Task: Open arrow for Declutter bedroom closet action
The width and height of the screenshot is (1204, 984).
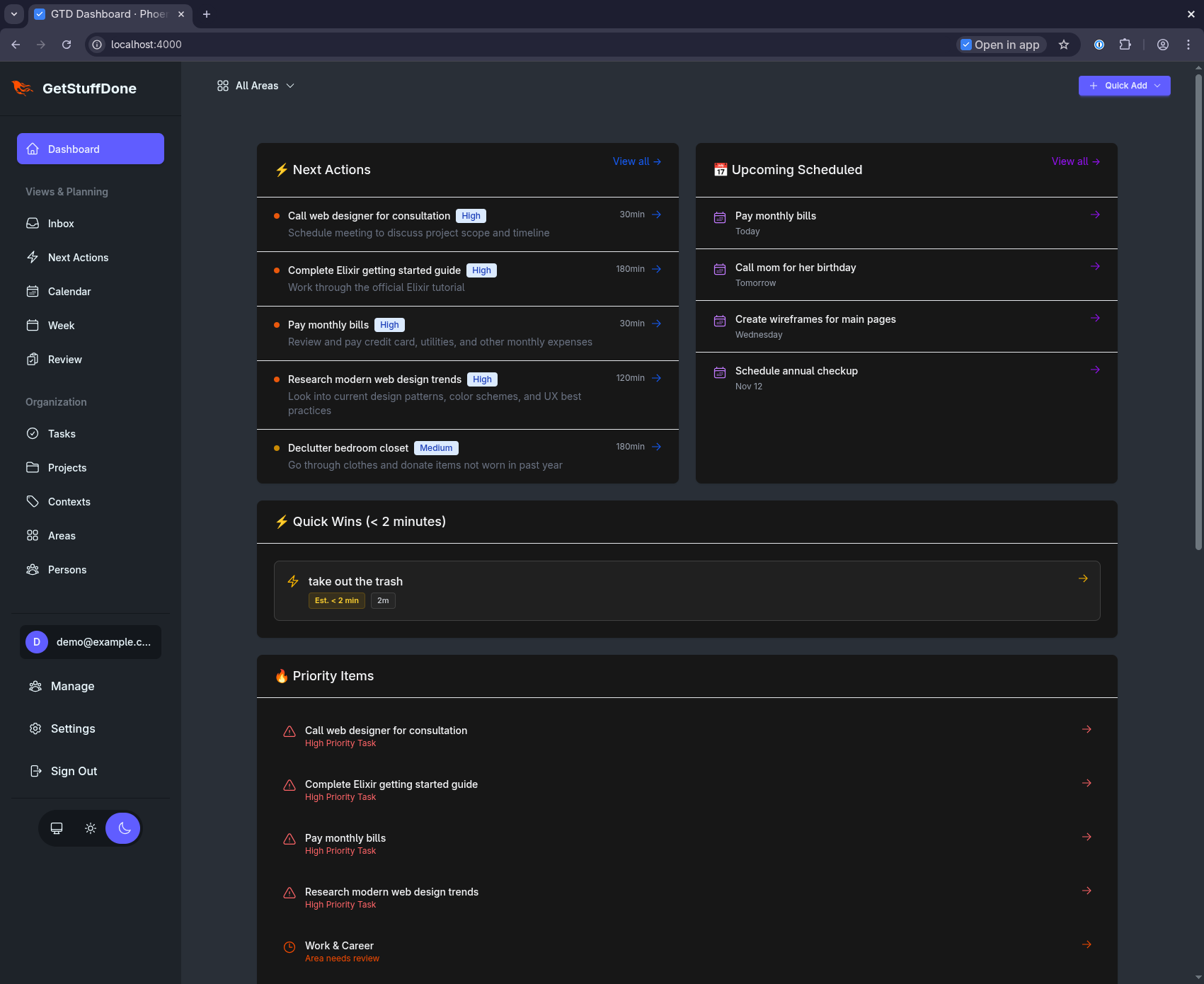Action: [x=657, y=447]
